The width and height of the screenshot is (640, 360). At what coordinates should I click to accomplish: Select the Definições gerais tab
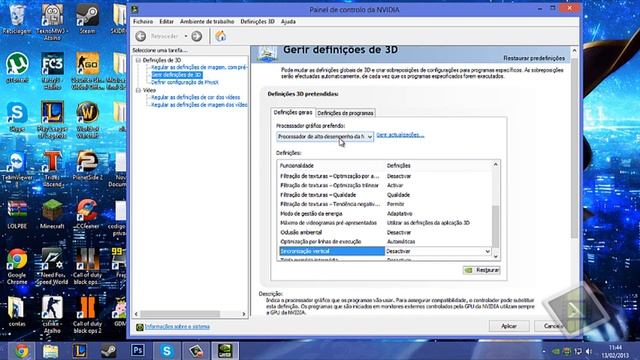click(293, 112)
